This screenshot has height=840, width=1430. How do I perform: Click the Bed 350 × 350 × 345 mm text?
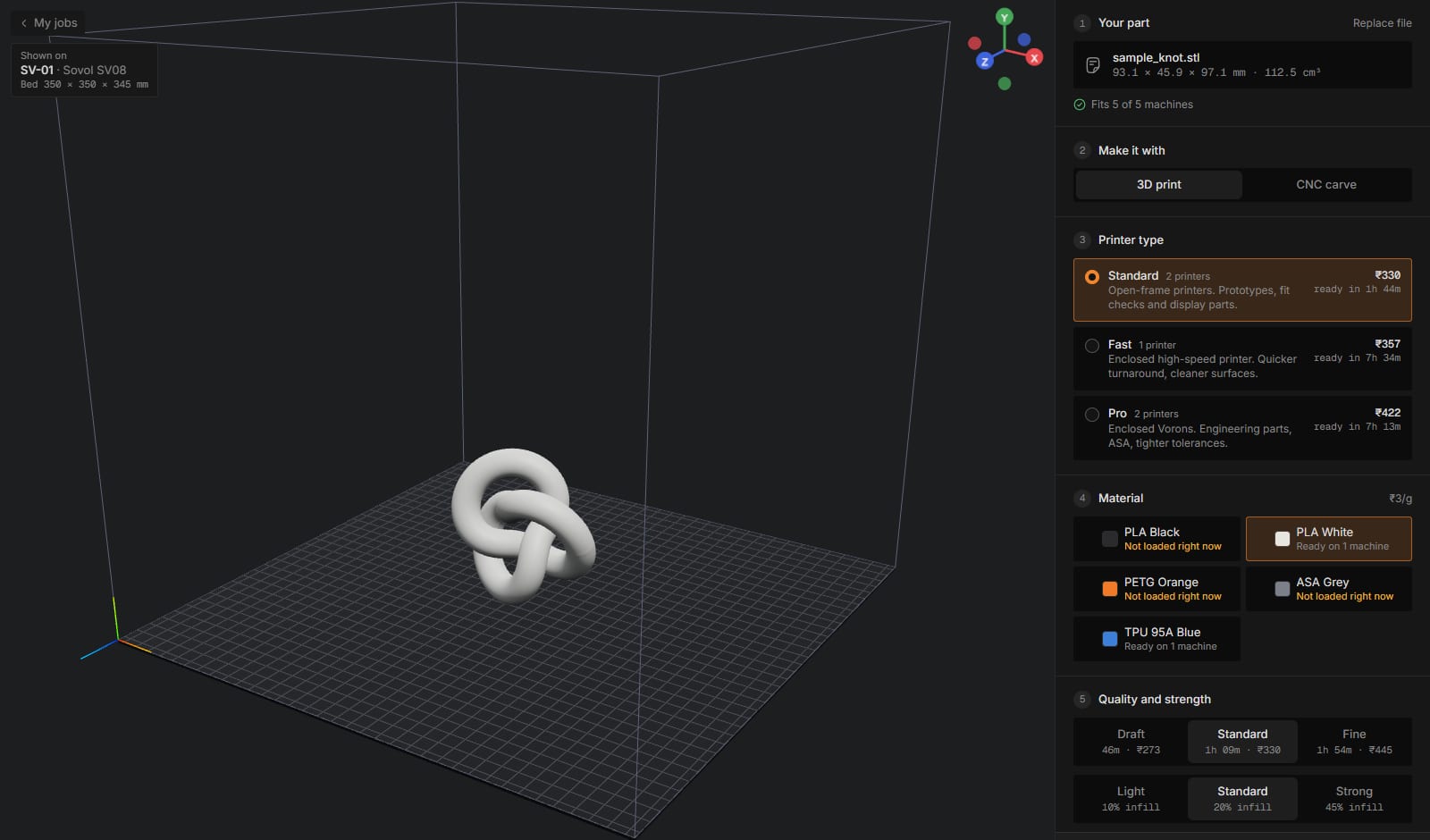(84, 85)
